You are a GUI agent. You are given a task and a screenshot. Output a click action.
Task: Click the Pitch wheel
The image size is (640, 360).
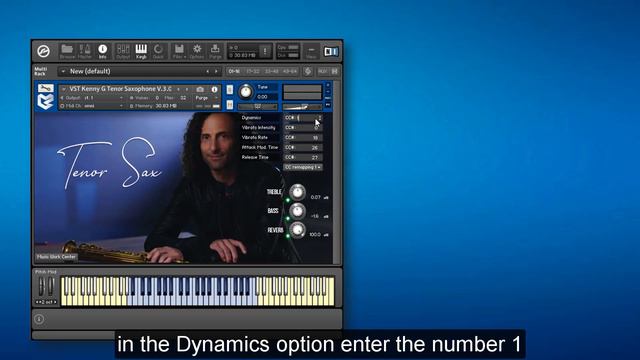click(42, 287)
